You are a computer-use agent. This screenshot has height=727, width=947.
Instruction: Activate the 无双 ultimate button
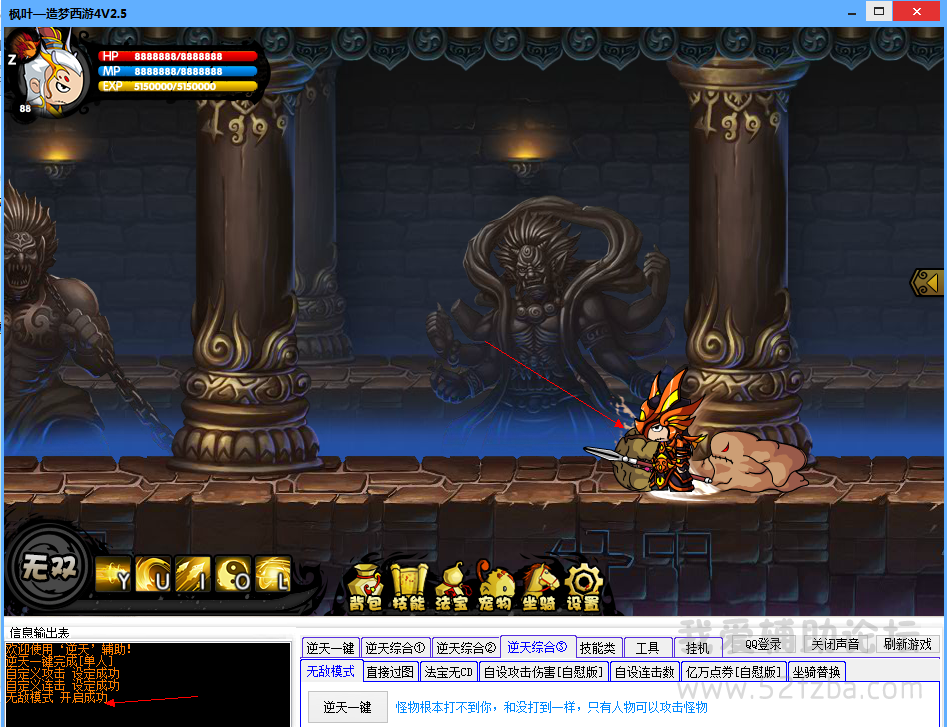click(x=49, y=566)
